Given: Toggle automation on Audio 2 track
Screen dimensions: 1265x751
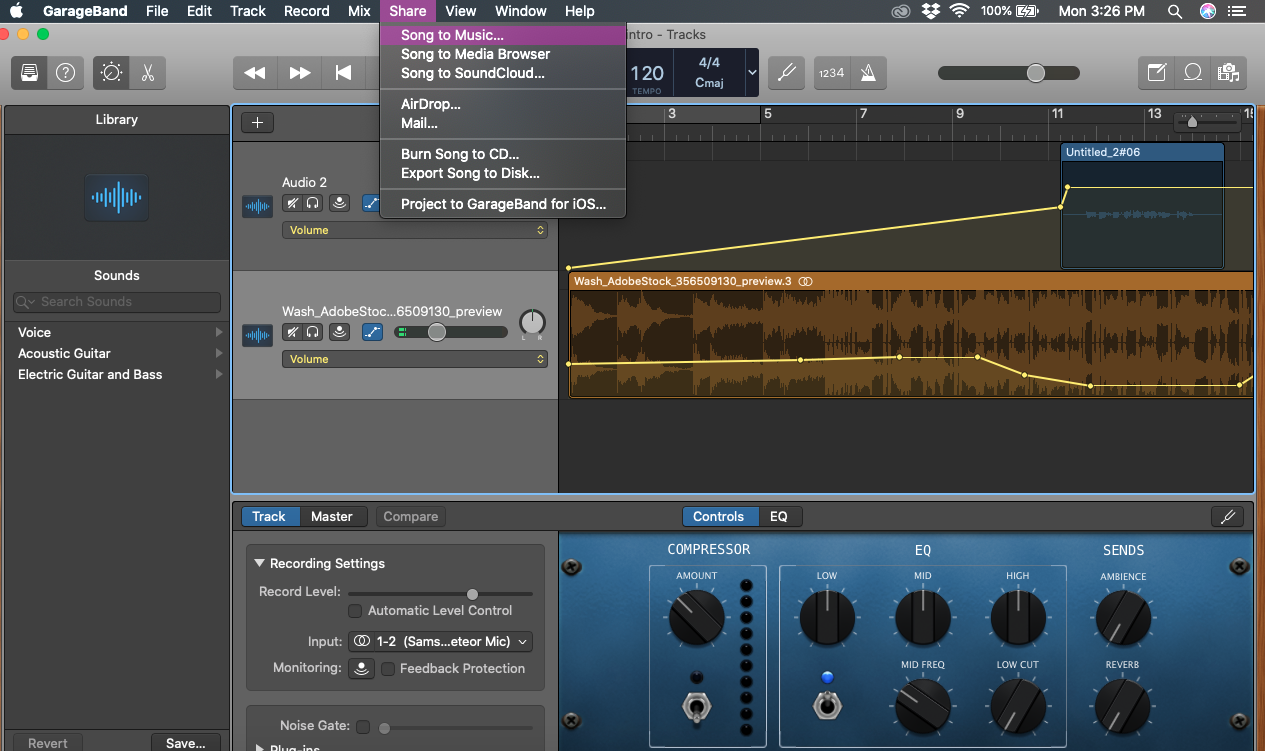Looking at the screenshot, I should click(371, 203).
